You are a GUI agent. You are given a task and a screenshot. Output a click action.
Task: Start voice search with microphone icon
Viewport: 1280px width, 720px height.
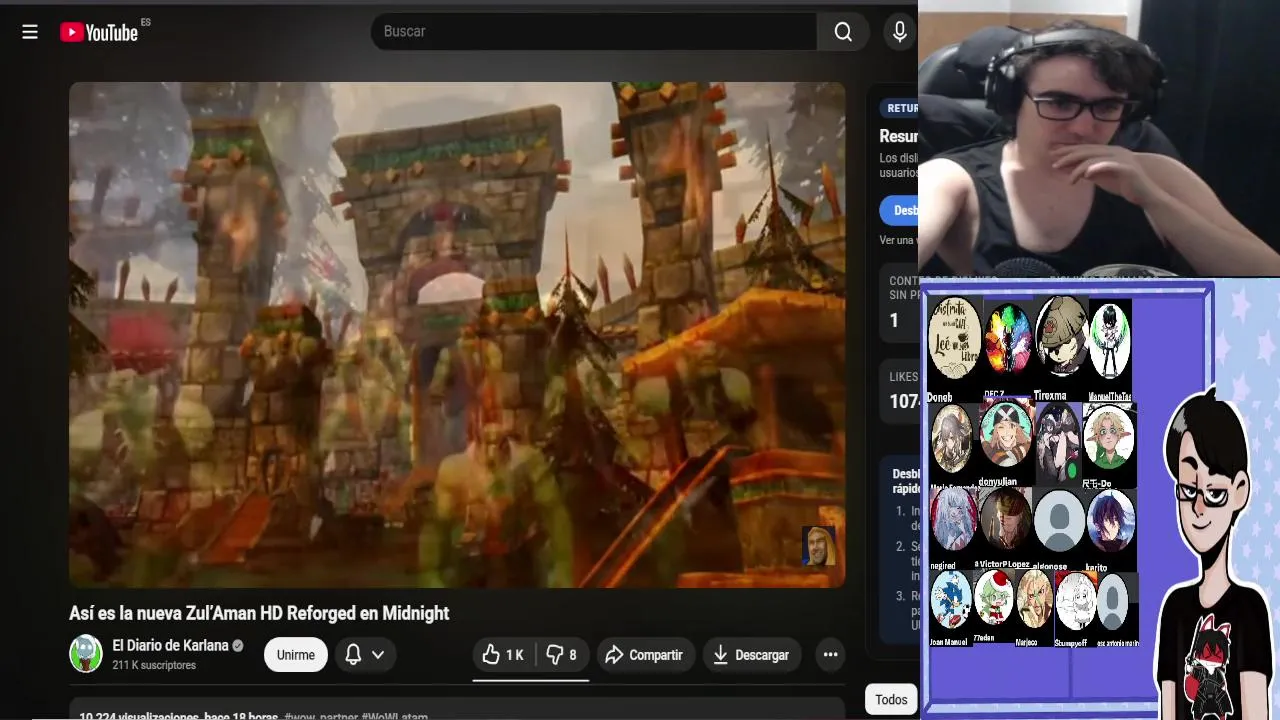900,32
